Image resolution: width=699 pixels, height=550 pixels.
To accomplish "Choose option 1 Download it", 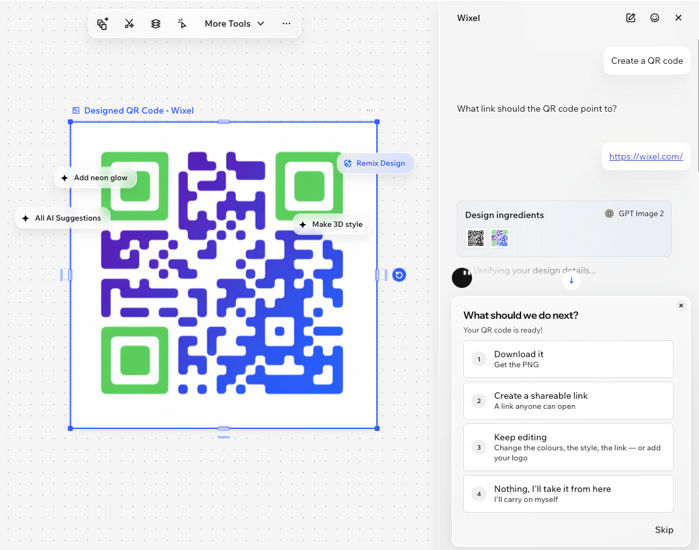I will [x=568, y=359].
